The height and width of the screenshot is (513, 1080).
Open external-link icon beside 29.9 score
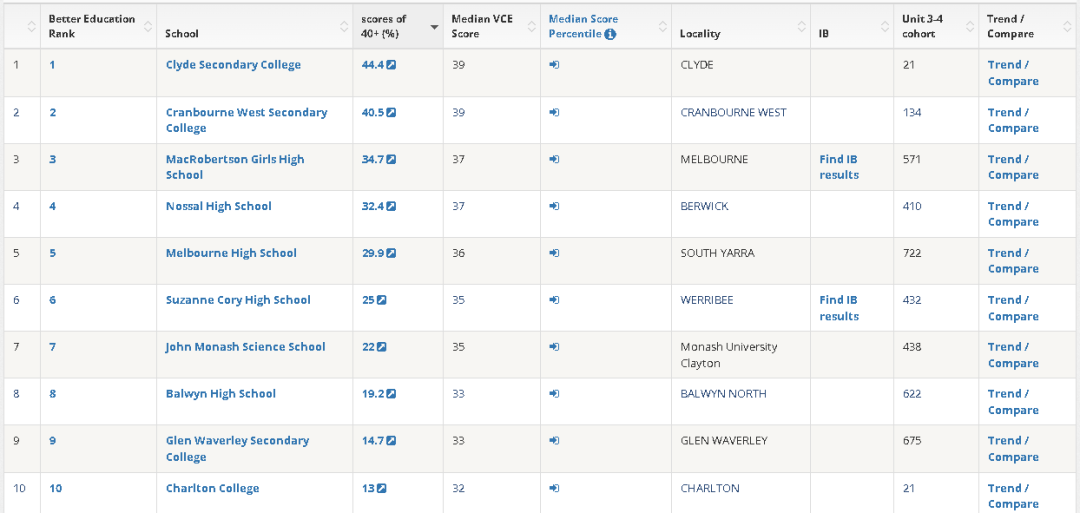[x=391, y=253]
